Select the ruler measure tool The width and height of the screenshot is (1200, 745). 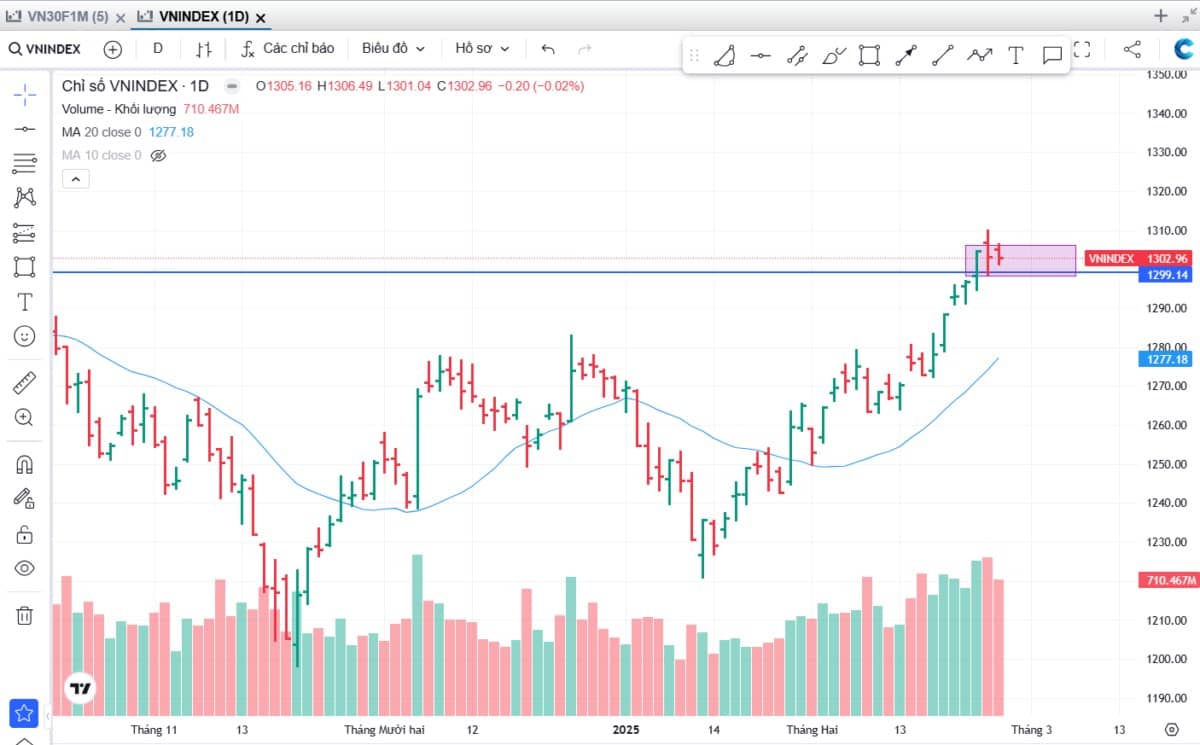(25, 383)
